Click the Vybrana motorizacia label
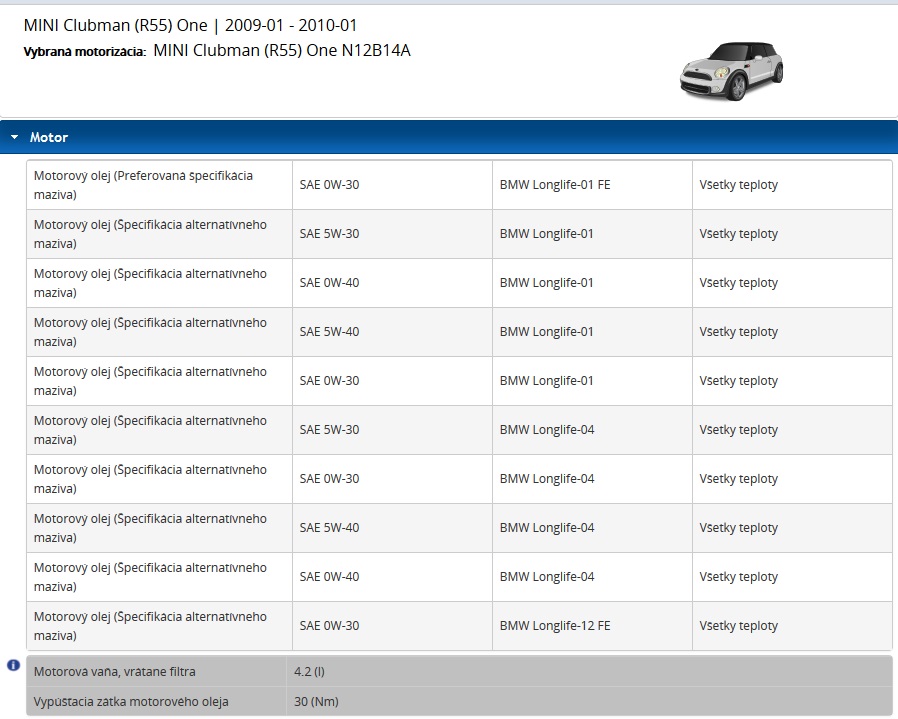 (84, 51)
